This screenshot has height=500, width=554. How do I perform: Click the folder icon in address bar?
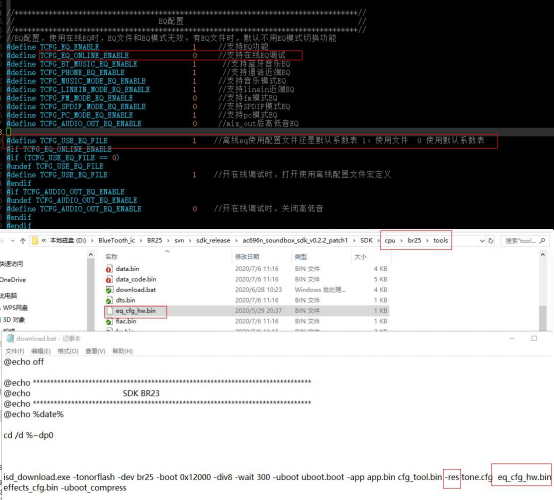tap(35, 241)
